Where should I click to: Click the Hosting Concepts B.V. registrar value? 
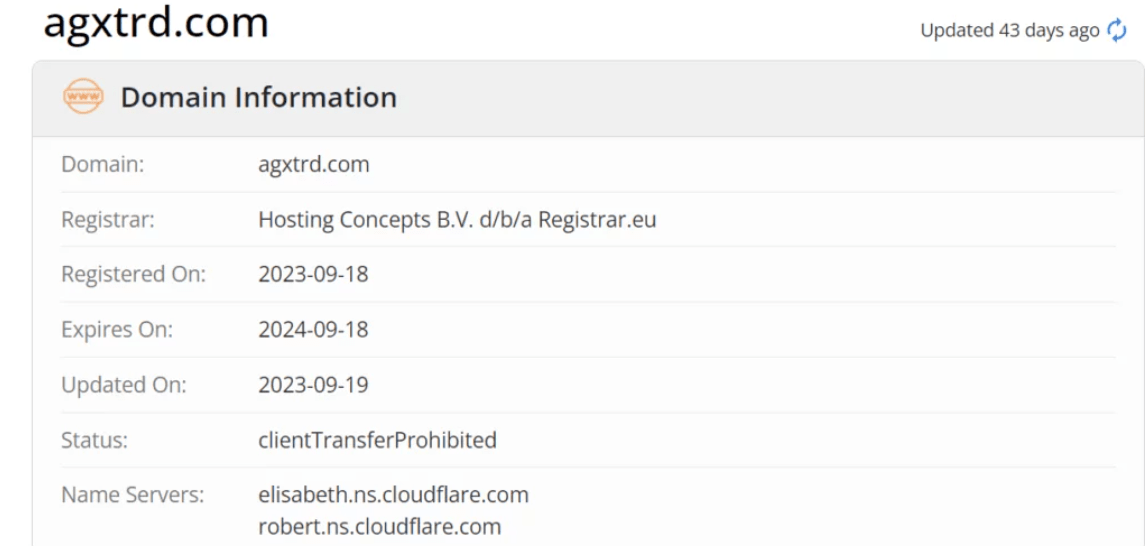click(x=457, y=220)
